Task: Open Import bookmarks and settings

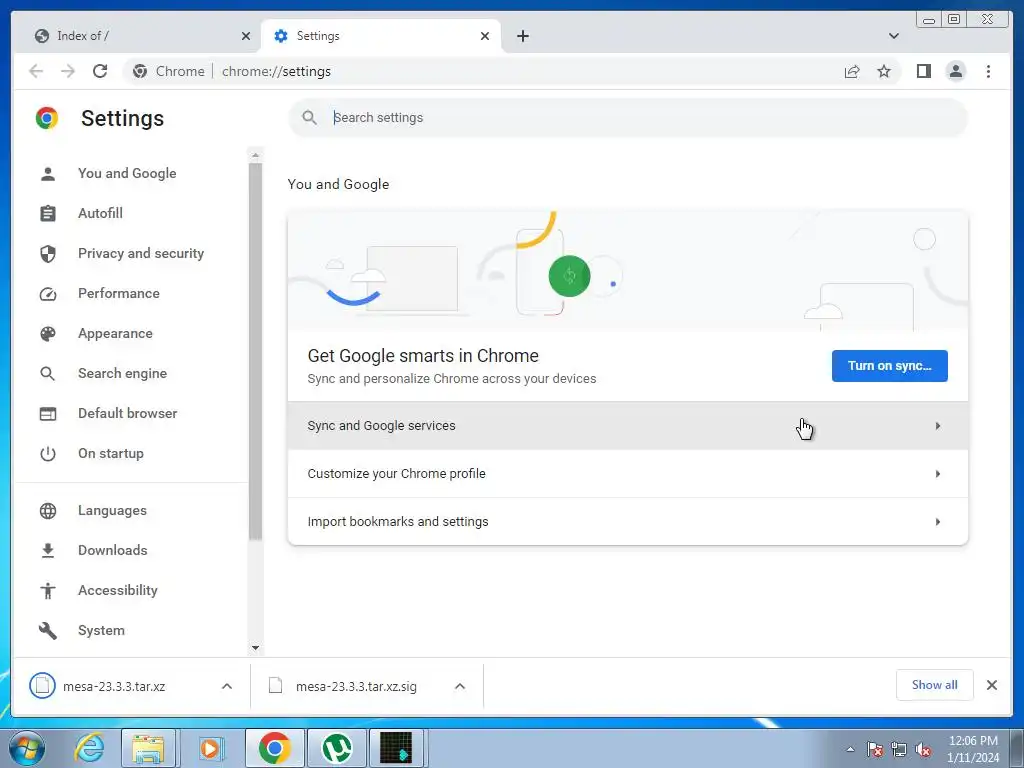Action: (x=628, y=521)
